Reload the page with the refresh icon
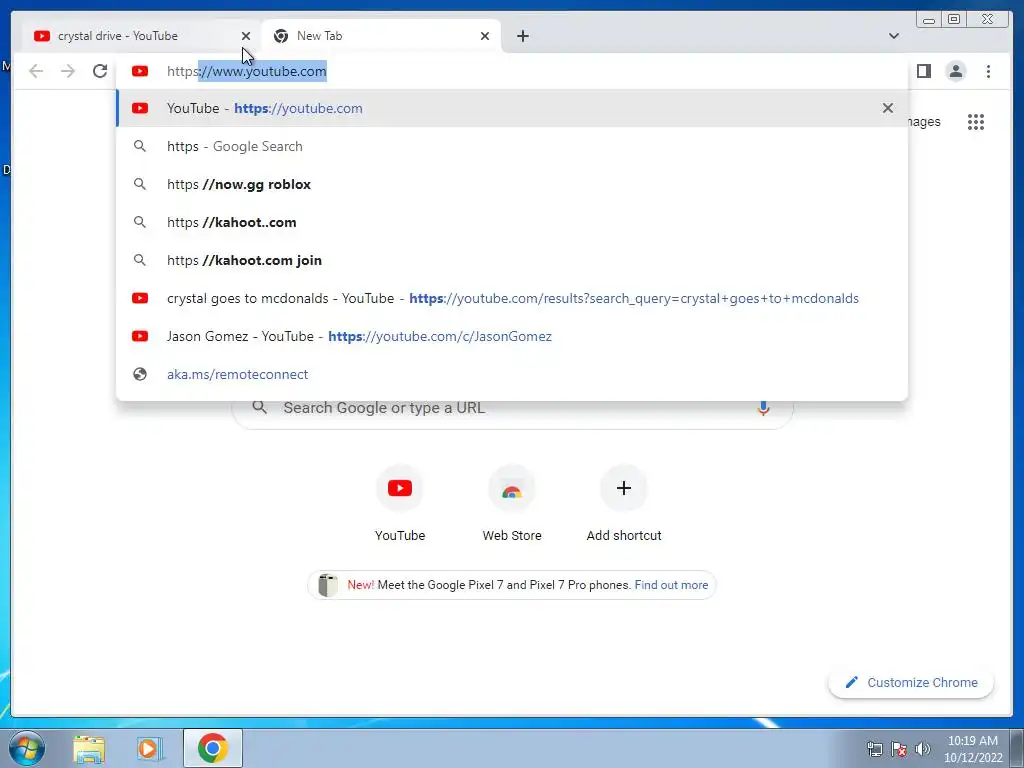 pyautogui.click(x=100, y=71)
